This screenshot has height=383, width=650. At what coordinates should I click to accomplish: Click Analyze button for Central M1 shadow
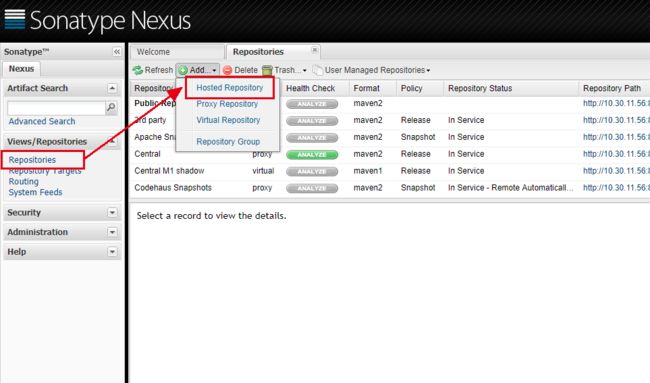click(312, 171)
